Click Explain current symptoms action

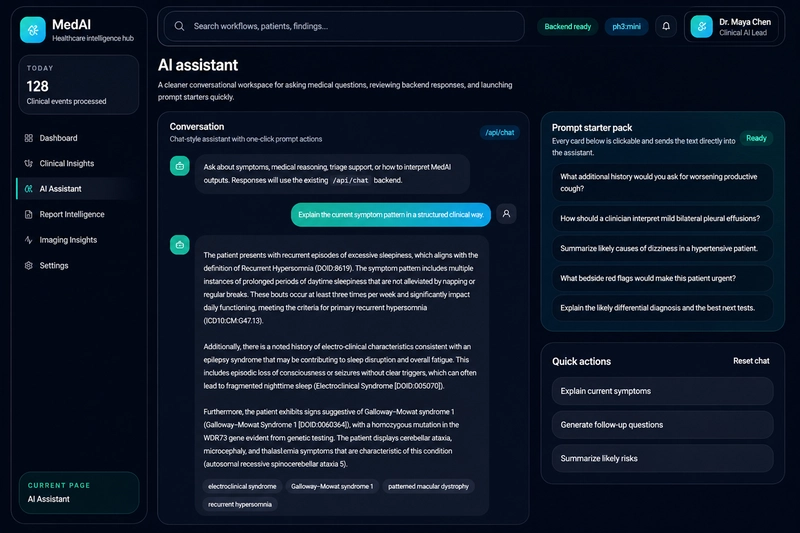point(662,391)
